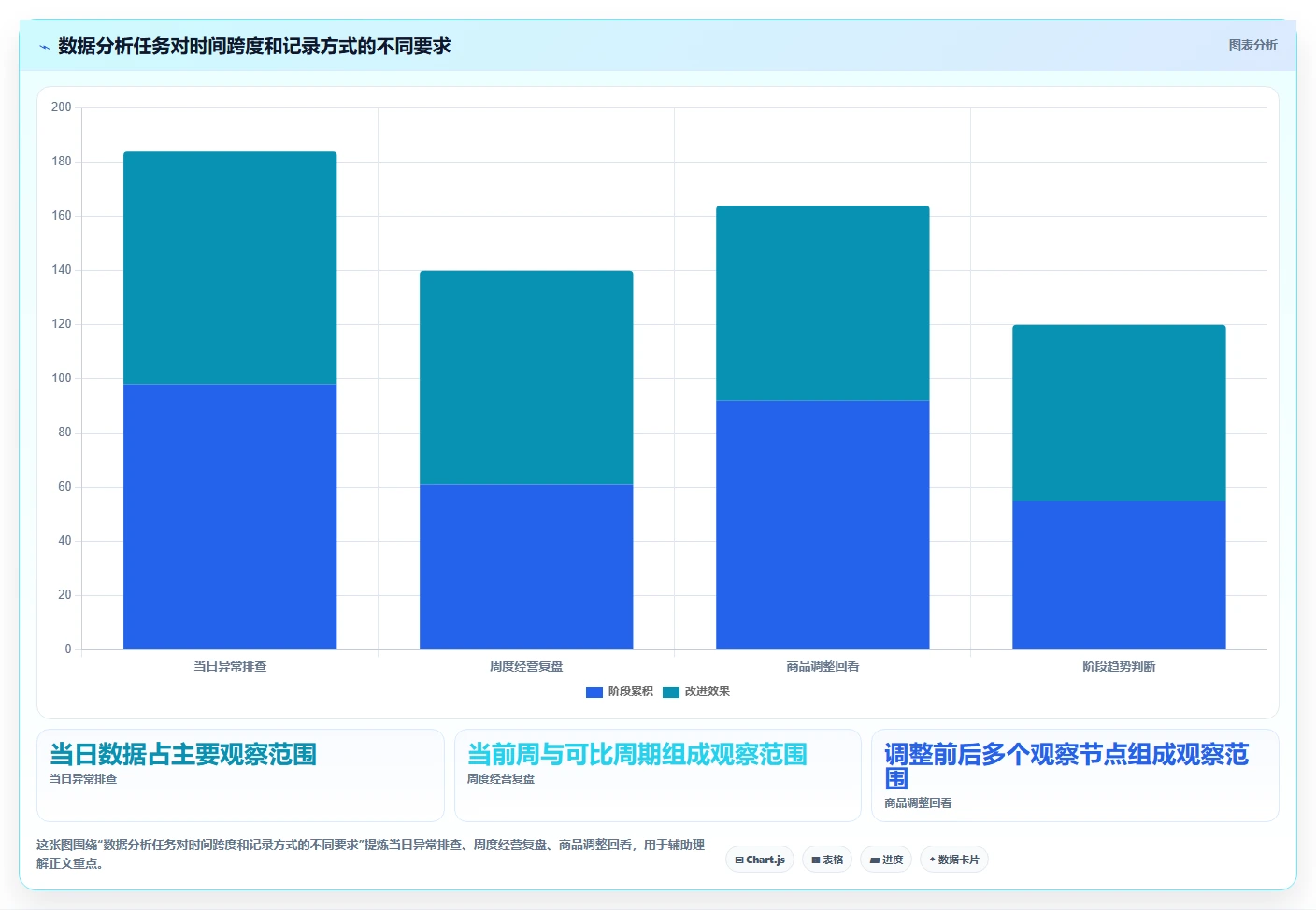Select the blue 阶段累积 bar for 周度经营复盘
This screenshot has width=1316, height=910.
pyautogui.click(x=526, y=566)
